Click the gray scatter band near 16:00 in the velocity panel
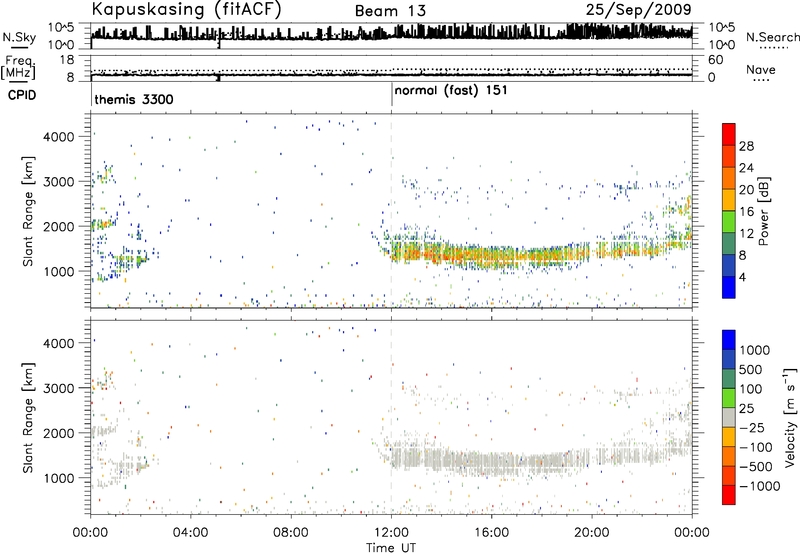Screen dimensions: 800x554 pos(491,462)
